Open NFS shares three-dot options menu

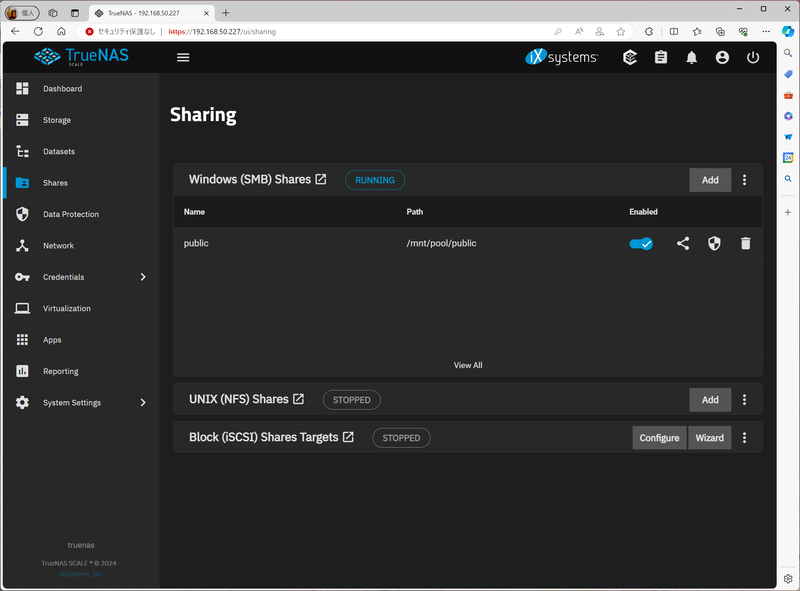tap(744, 400)
